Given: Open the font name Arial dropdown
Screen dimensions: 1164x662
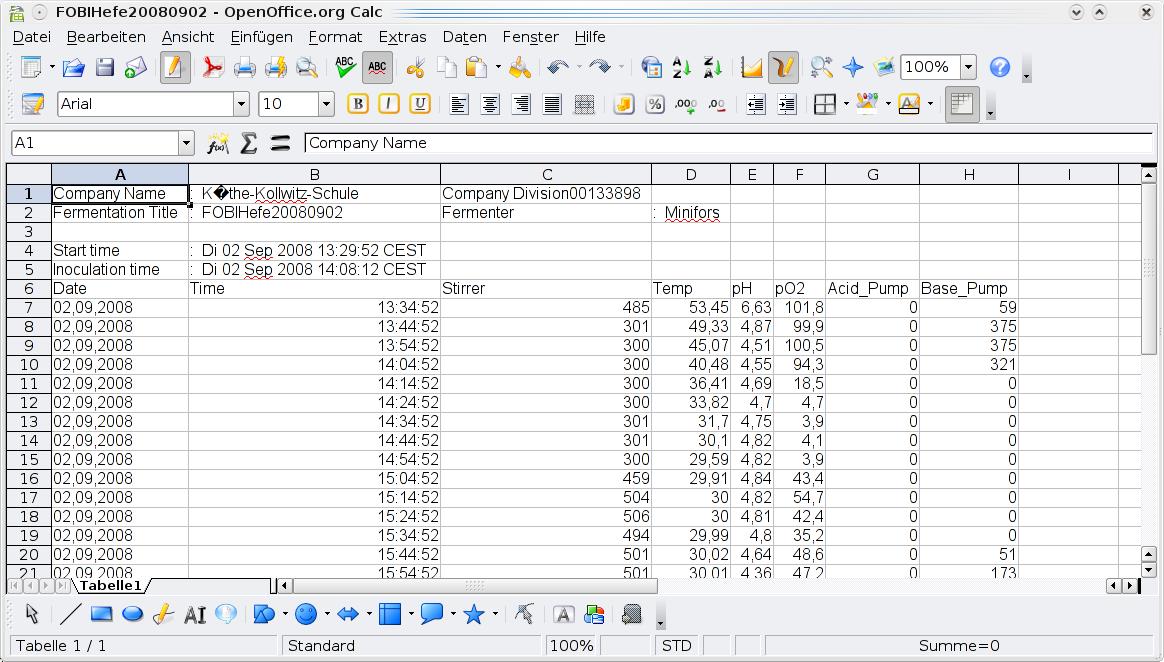Looking at the screenshot, I should (x=241, y=105).
